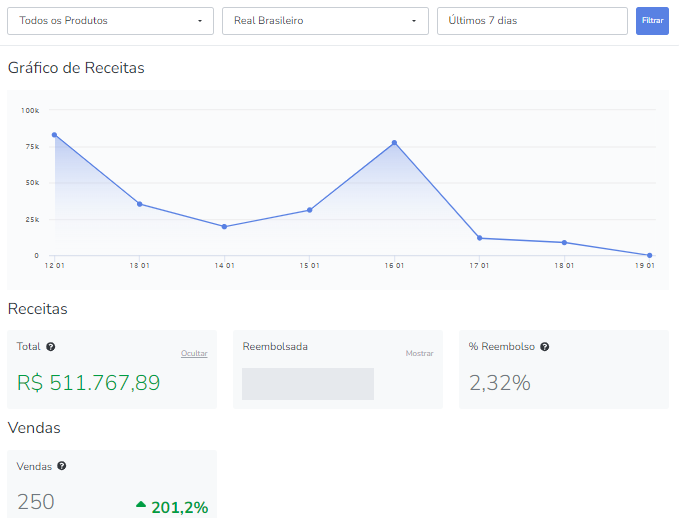Click the Últimos 7 dias date field
Image resolution: width=679 pixels, height=518 pixels.
coord(532,21)
